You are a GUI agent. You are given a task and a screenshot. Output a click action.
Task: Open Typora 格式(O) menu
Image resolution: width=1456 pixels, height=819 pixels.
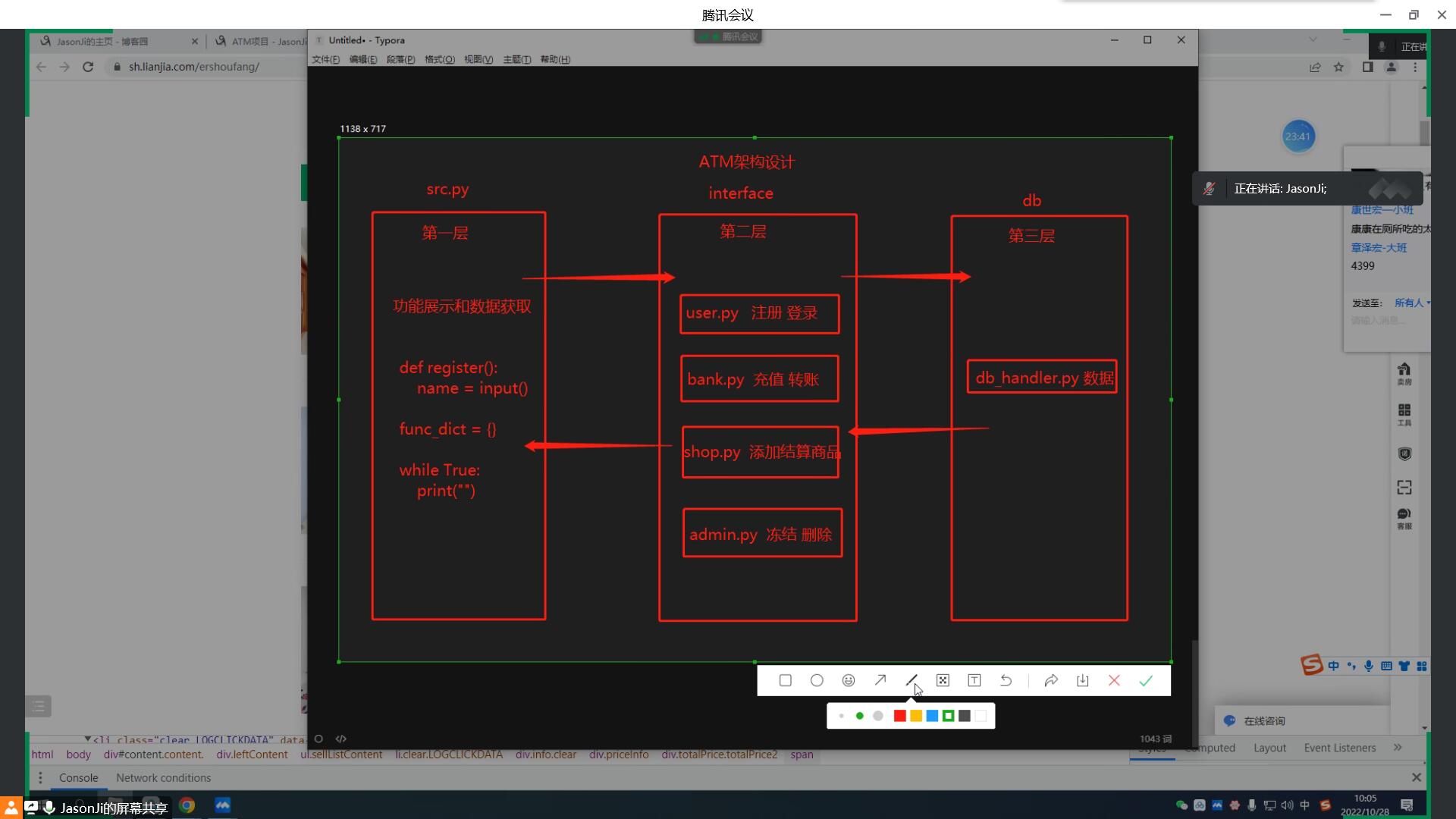440,59
